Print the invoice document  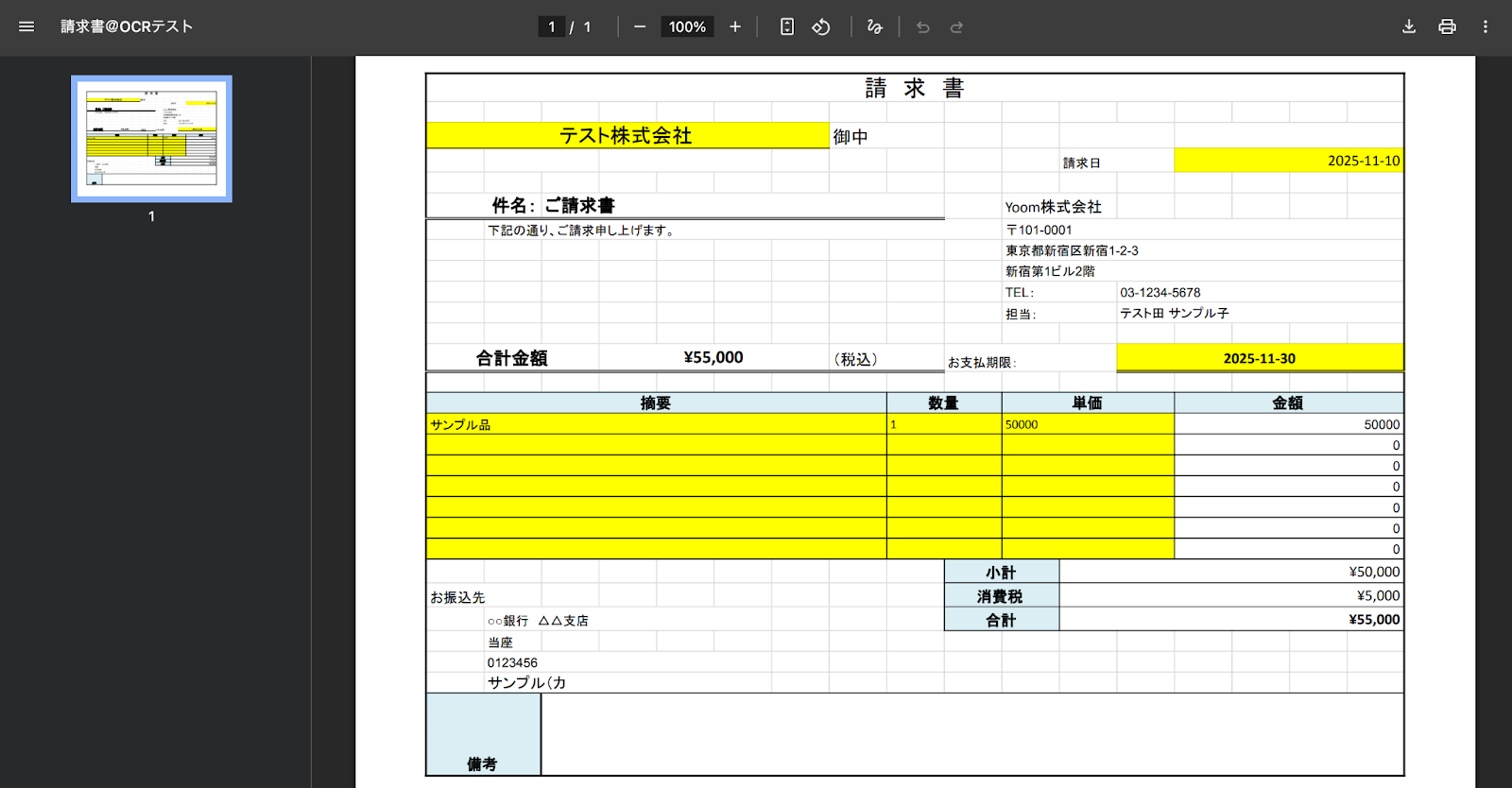[x=1447, y=26]
